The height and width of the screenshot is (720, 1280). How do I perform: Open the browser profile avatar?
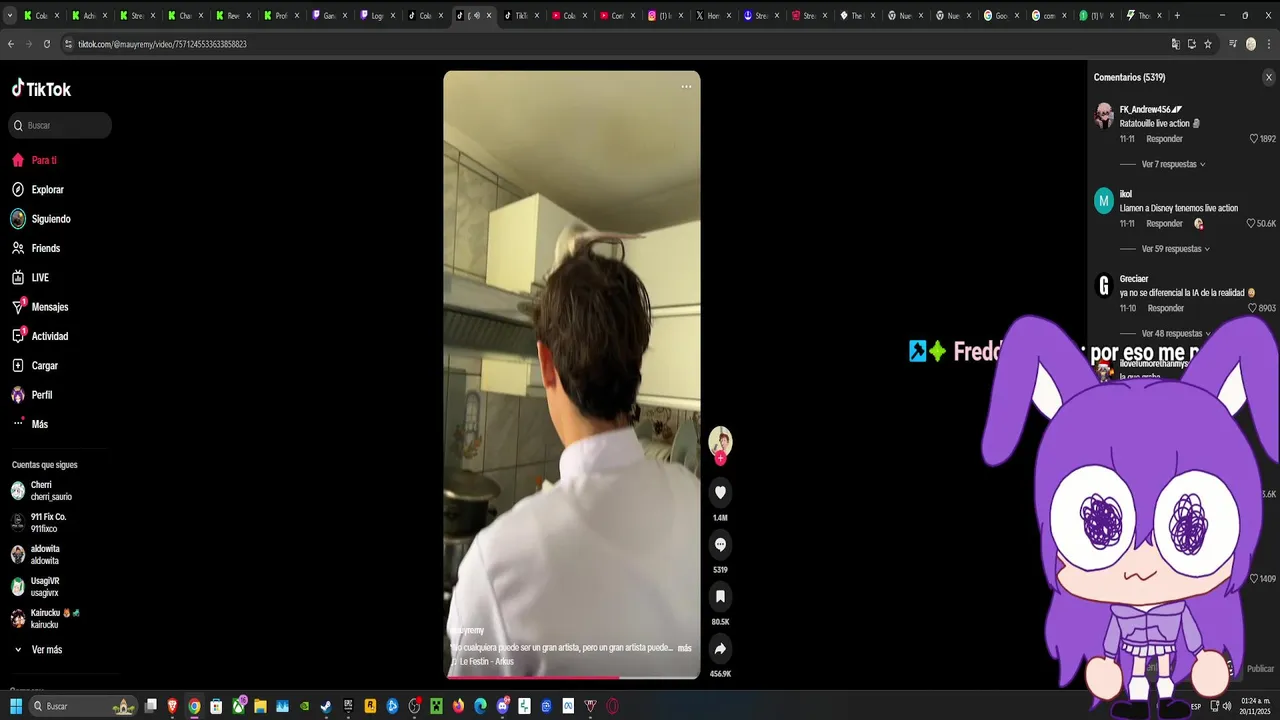click(x=1251, y=44)
